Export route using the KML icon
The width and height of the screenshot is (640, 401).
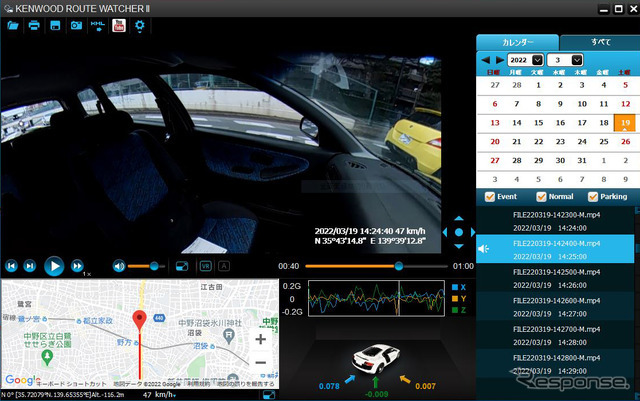click(98, 26)
